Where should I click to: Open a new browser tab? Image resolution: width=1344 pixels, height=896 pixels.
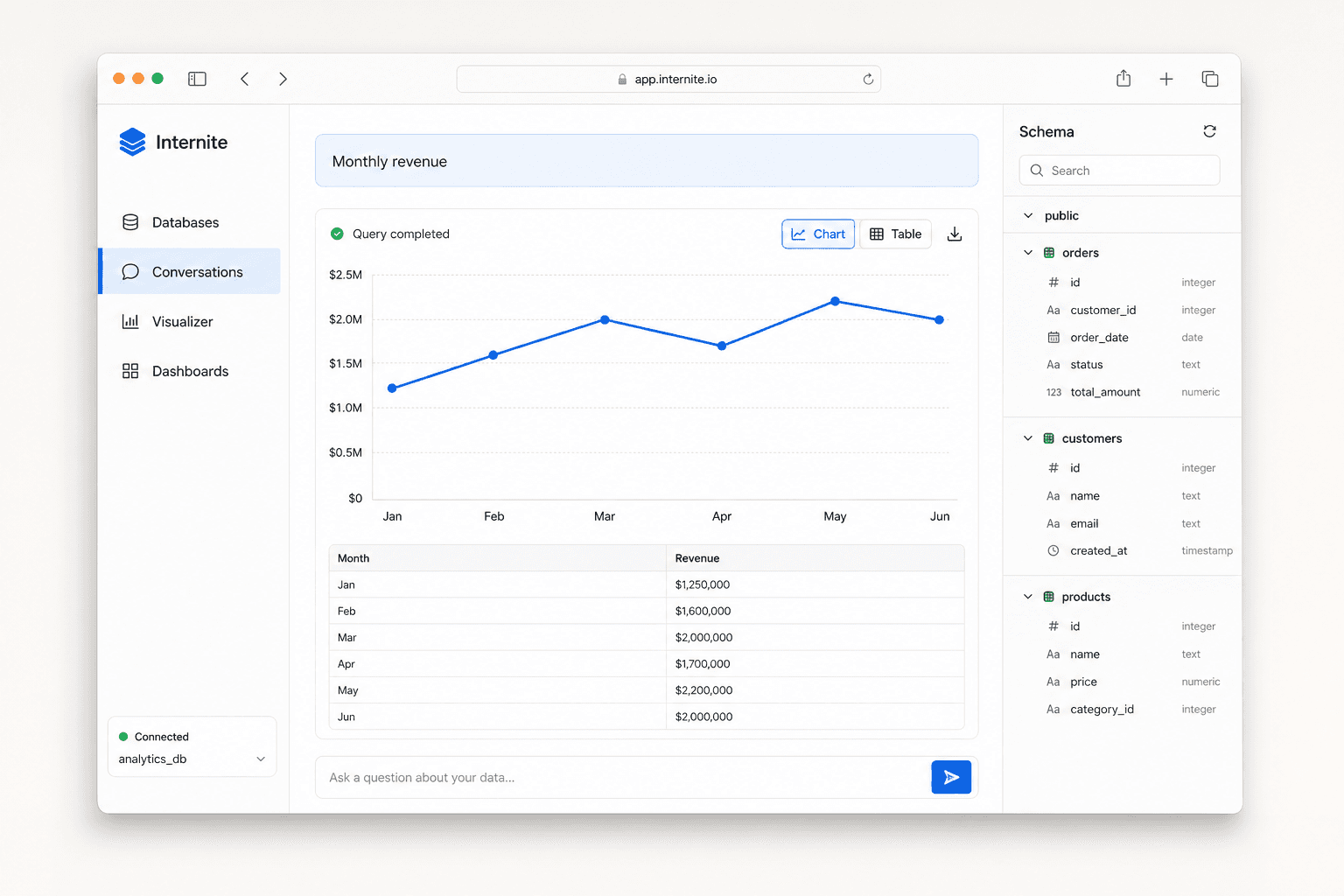1166,79
